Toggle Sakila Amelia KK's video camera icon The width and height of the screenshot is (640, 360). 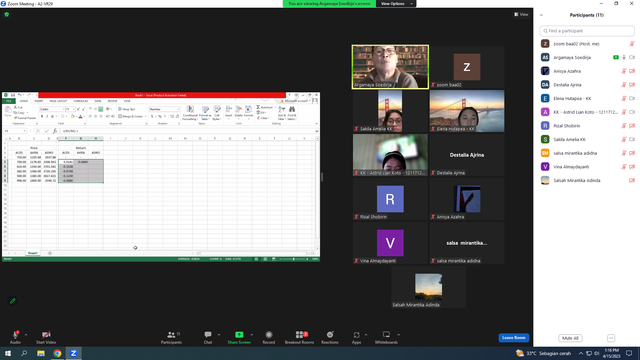(632, 140)
